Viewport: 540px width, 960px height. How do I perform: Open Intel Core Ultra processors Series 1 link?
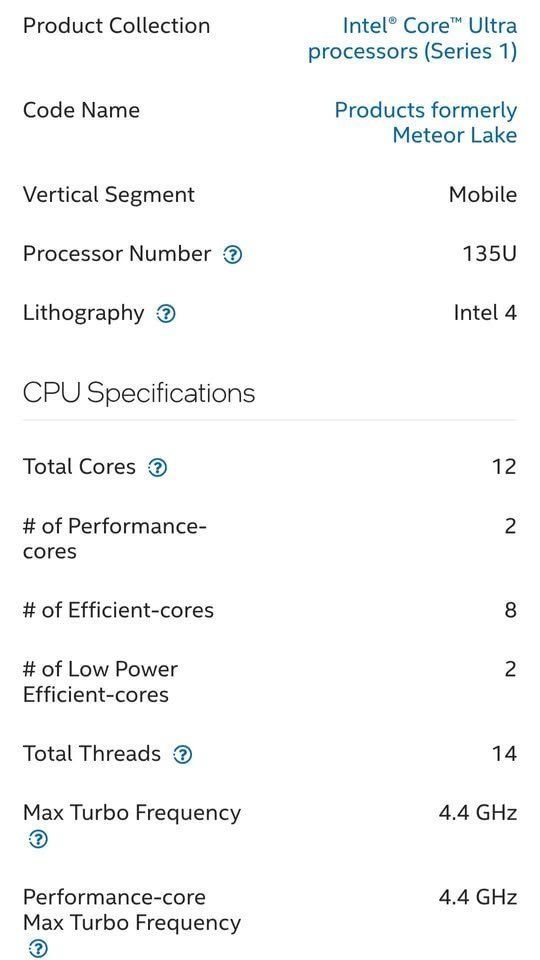(x=412, y=38)
